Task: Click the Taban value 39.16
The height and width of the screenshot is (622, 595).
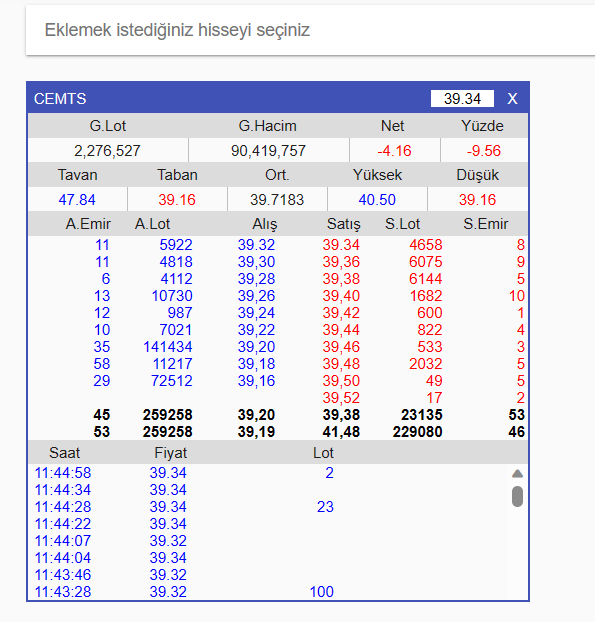Action: point(177,200)
